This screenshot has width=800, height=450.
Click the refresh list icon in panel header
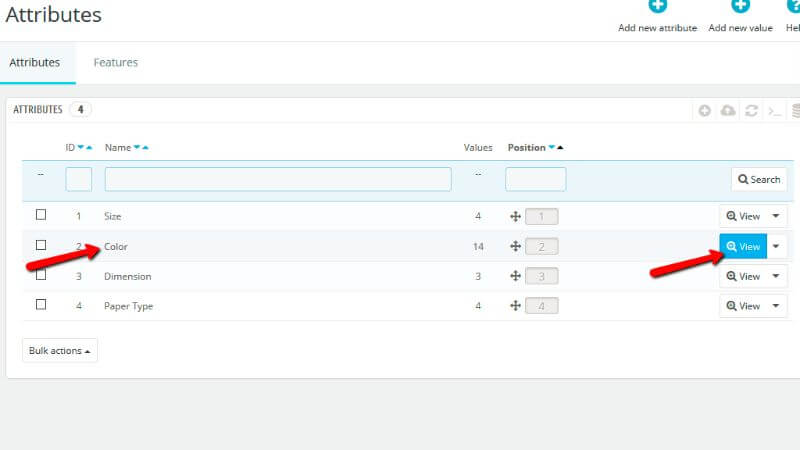pos(751,110)
